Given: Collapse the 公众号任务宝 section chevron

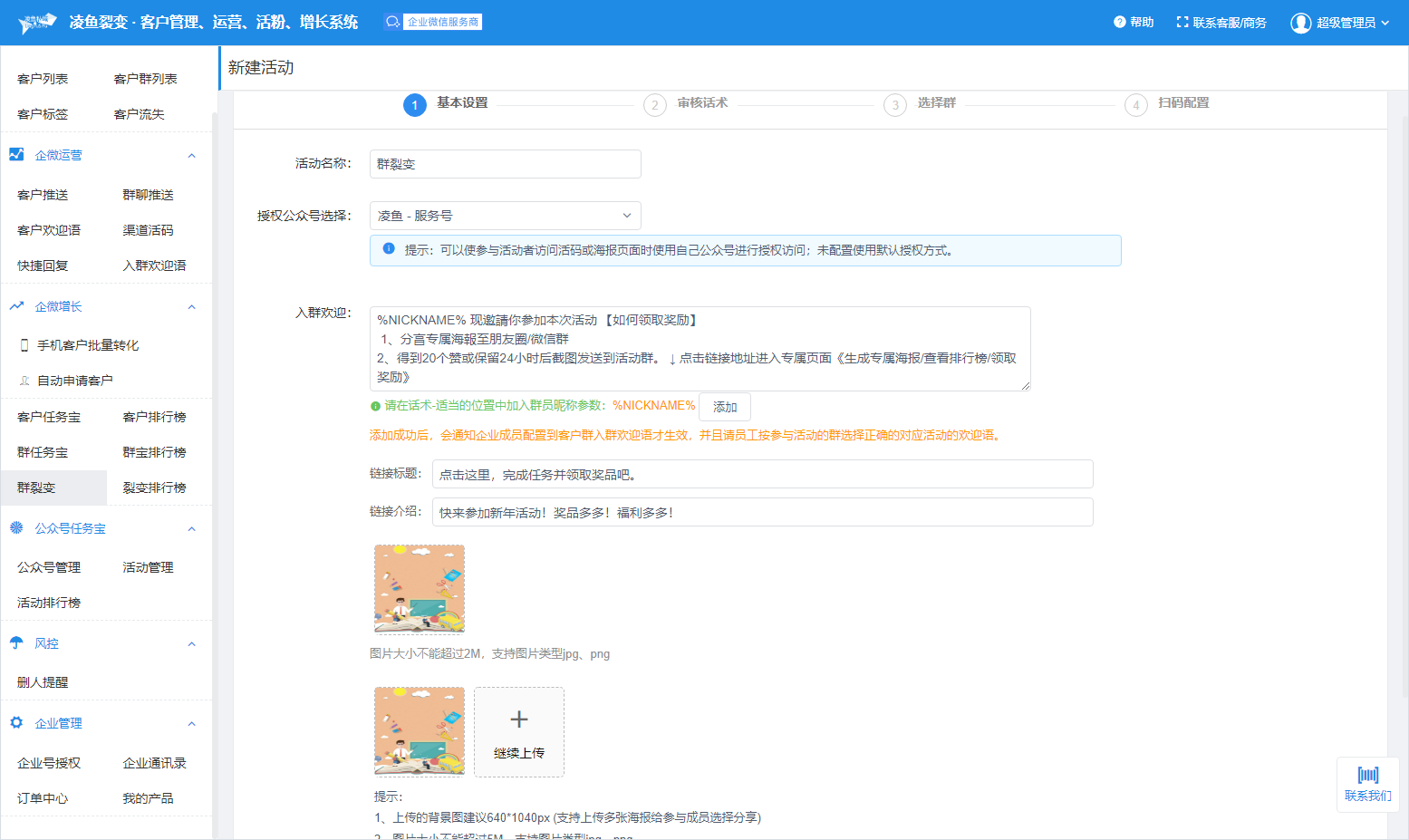Looking at the screenshot, I should [x=191, y=529].
